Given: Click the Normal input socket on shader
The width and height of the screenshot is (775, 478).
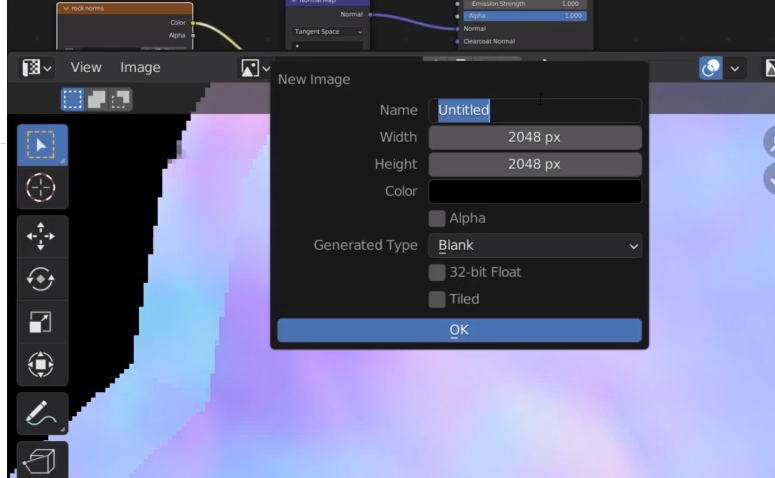Looking at the screenshot, I should click(x=457, y=29).
